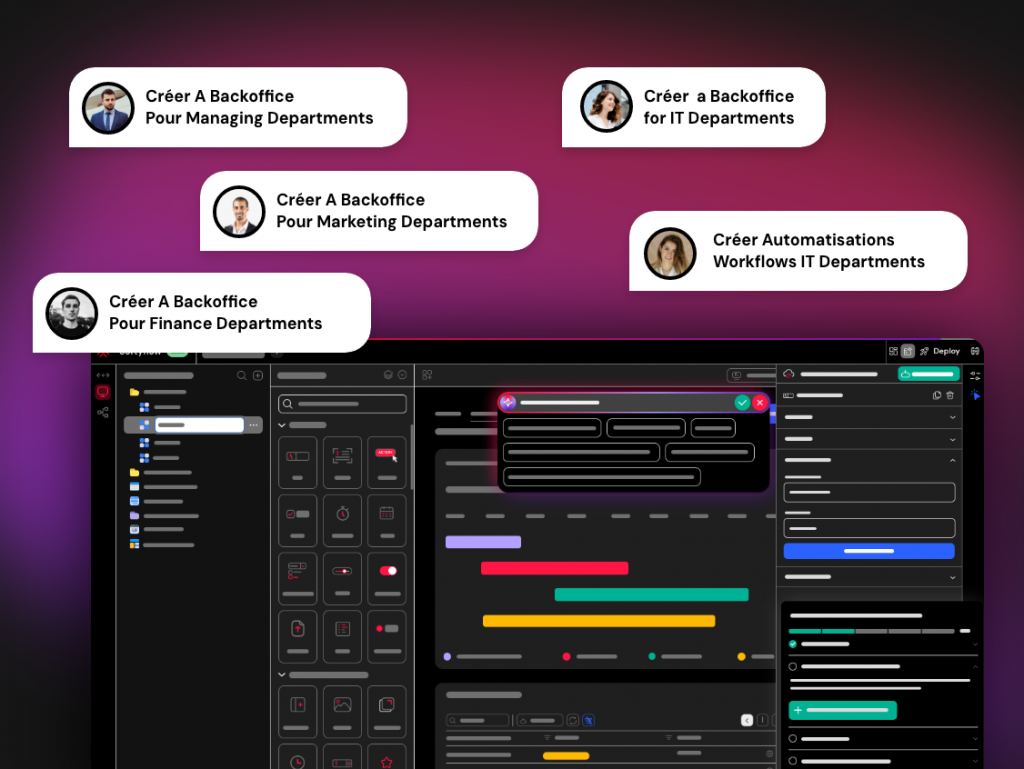
Task: Expand the first collapsed section in the properties panel
Action: [951, 416]
